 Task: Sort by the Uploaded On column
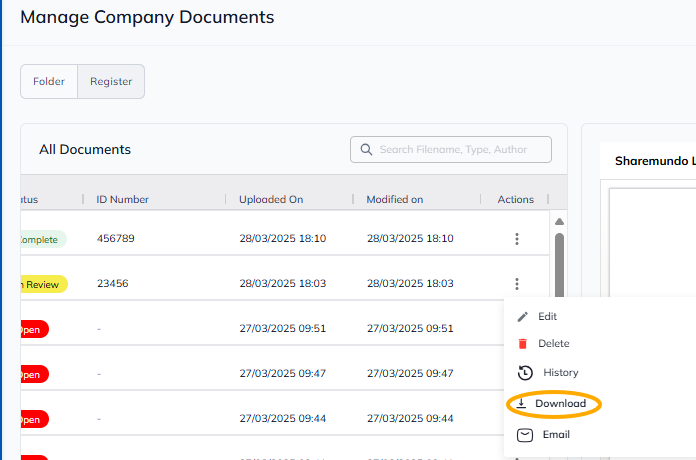(271, 200)
